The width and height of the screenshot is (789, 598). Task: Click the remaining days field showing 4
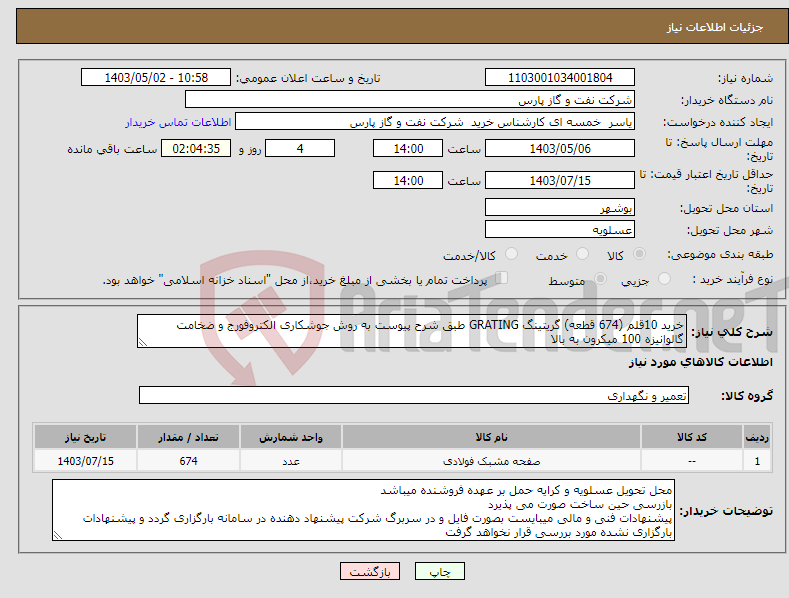point(300,148)
